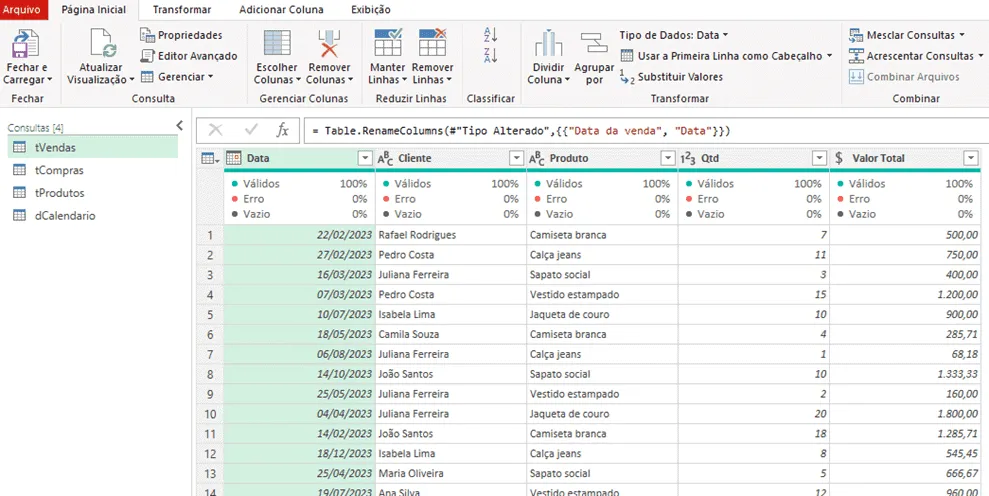The image size is (989, 496).
Task: Click the date '18/12/2023'
Action: tap(344, 453)
